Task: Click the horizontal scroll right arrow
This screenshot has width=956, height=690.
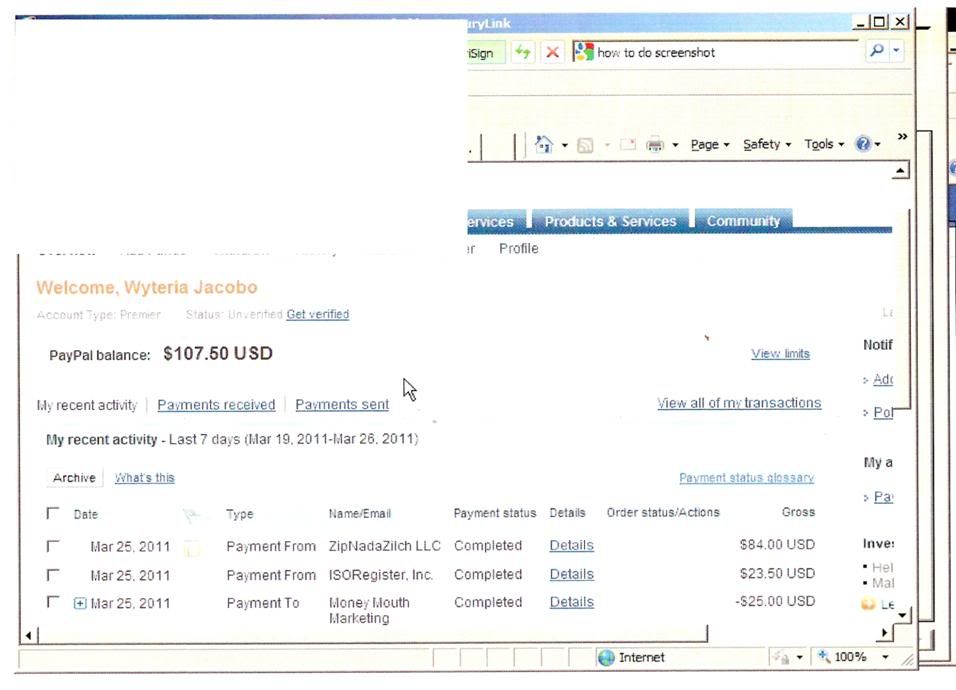Action: tap(885, 633)
